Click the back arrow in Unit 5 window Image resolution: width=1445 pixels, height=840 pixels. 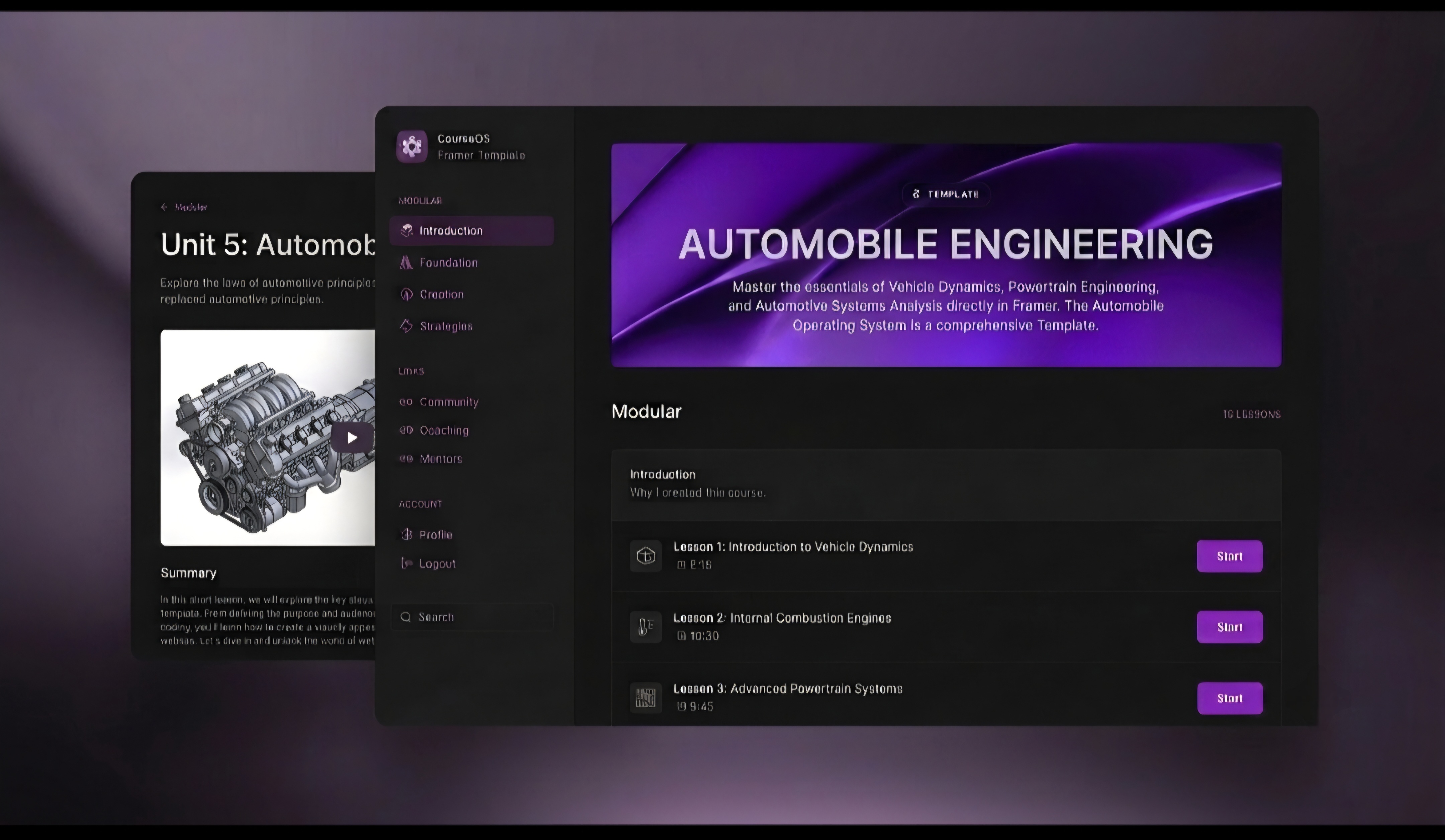pyautogui.click(x=165, y=207)
